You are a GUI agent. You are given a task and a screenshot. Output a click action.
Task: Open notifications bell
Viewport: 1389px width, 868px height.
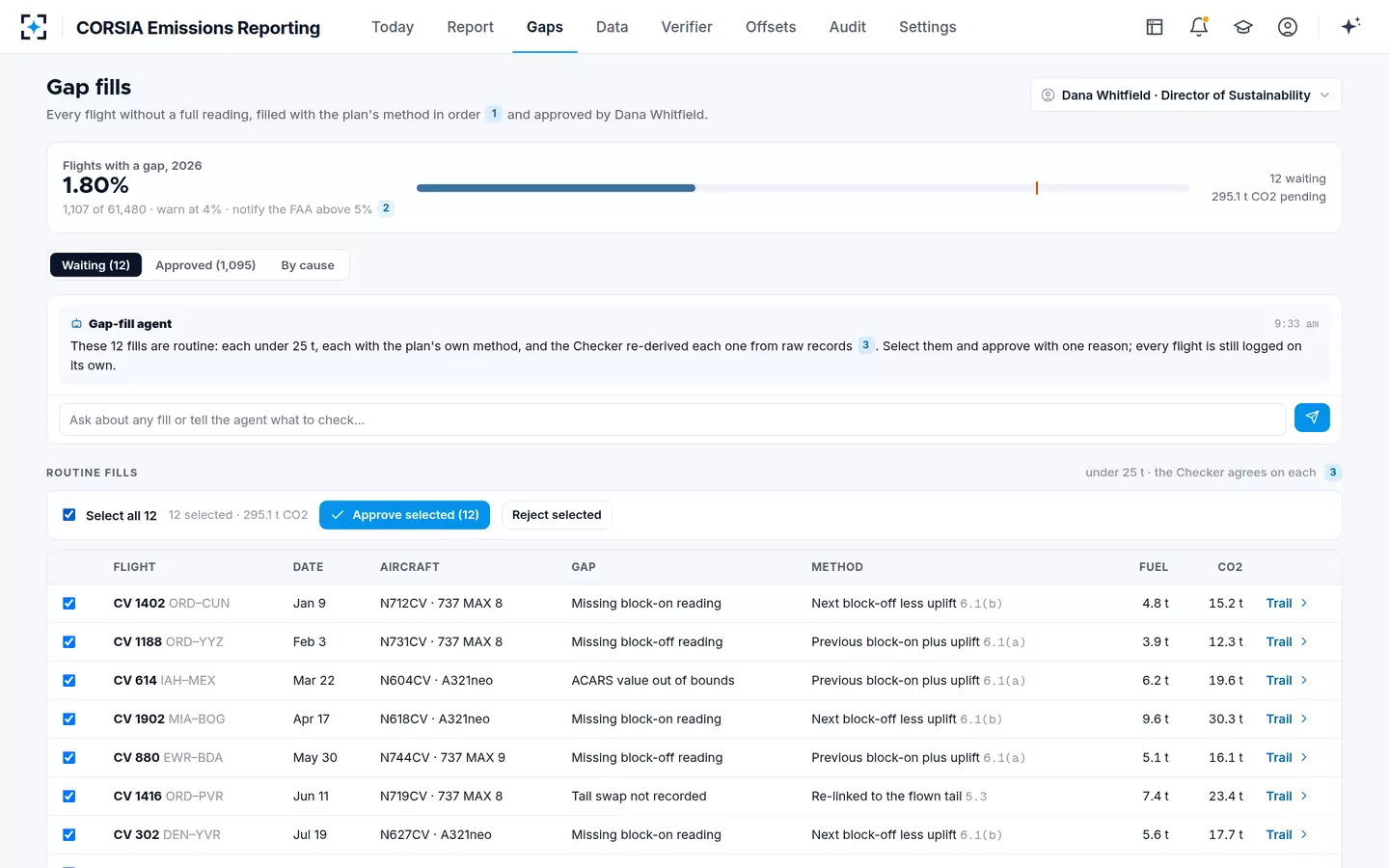pyautogui.click(x=1199, y=27)
